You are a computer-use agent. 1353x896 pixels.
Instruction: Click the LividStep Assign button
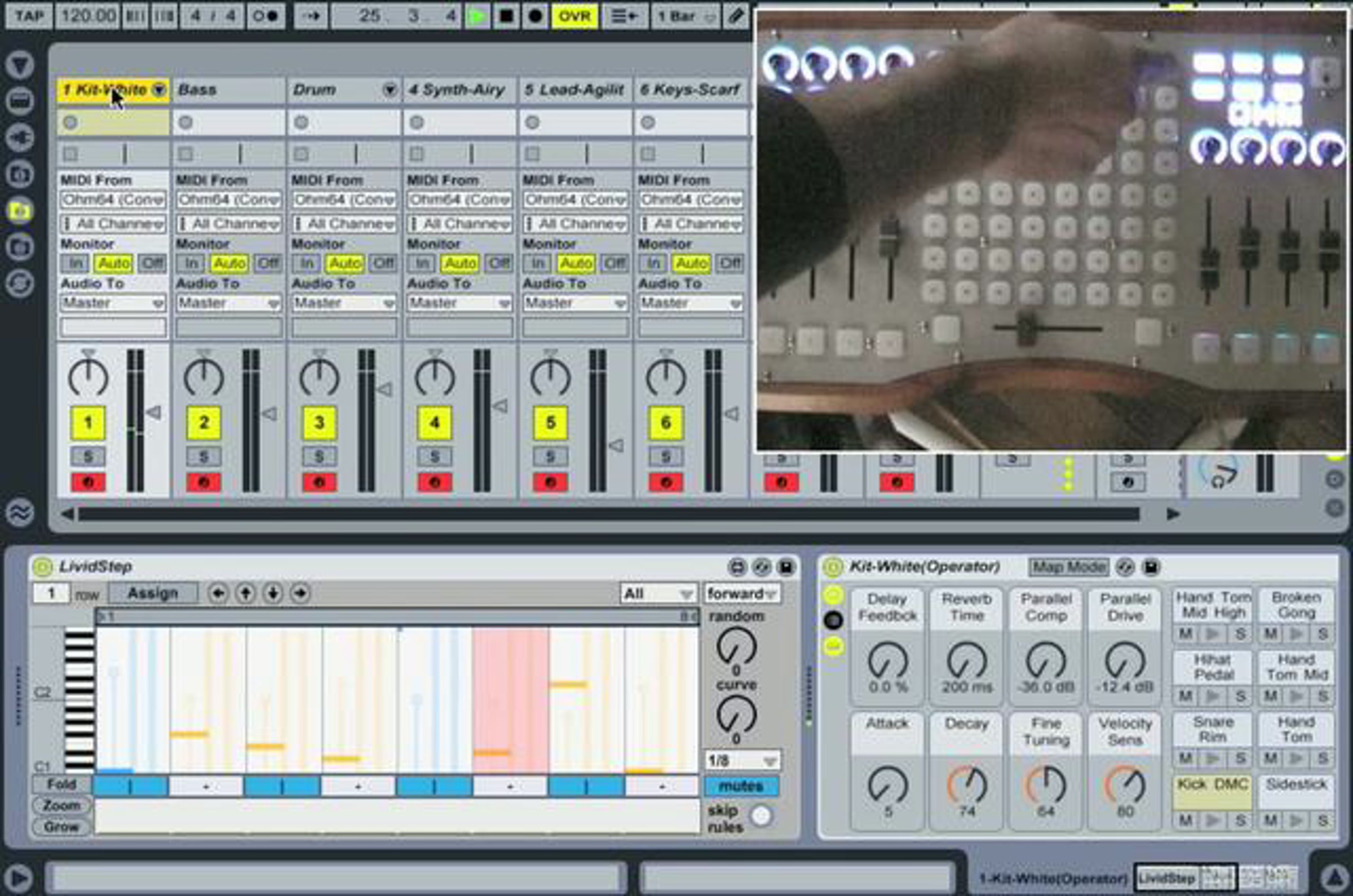(x=153, y=593)
